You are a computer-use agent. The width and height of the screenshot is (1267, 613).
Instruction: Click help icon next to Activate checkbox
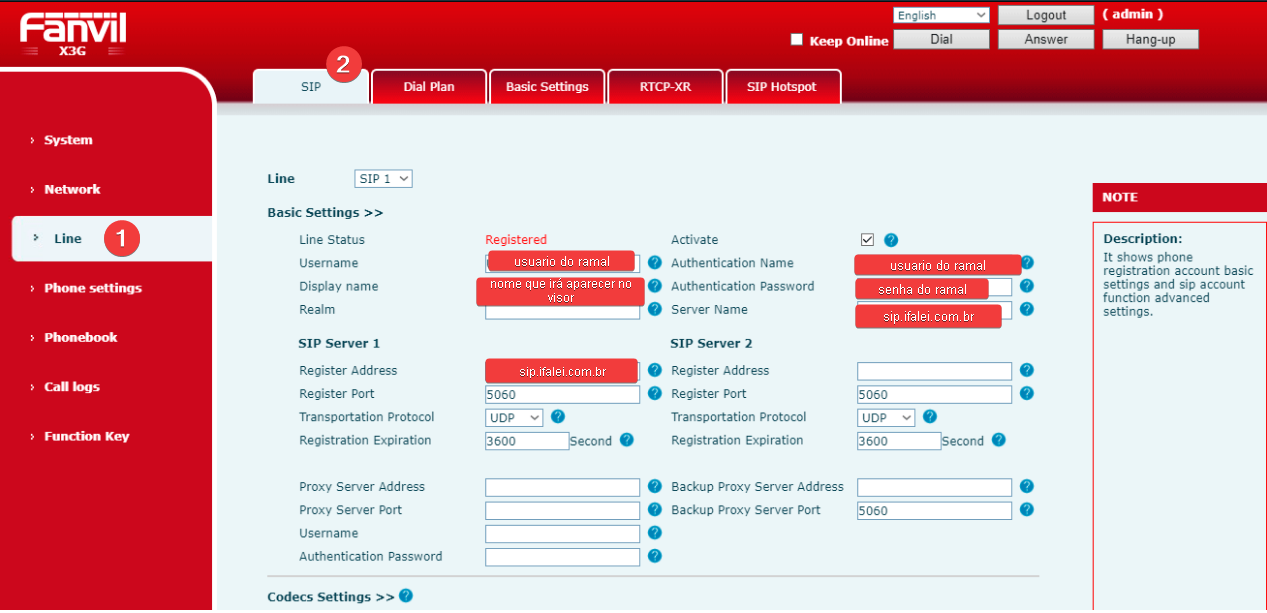(890, 240)
